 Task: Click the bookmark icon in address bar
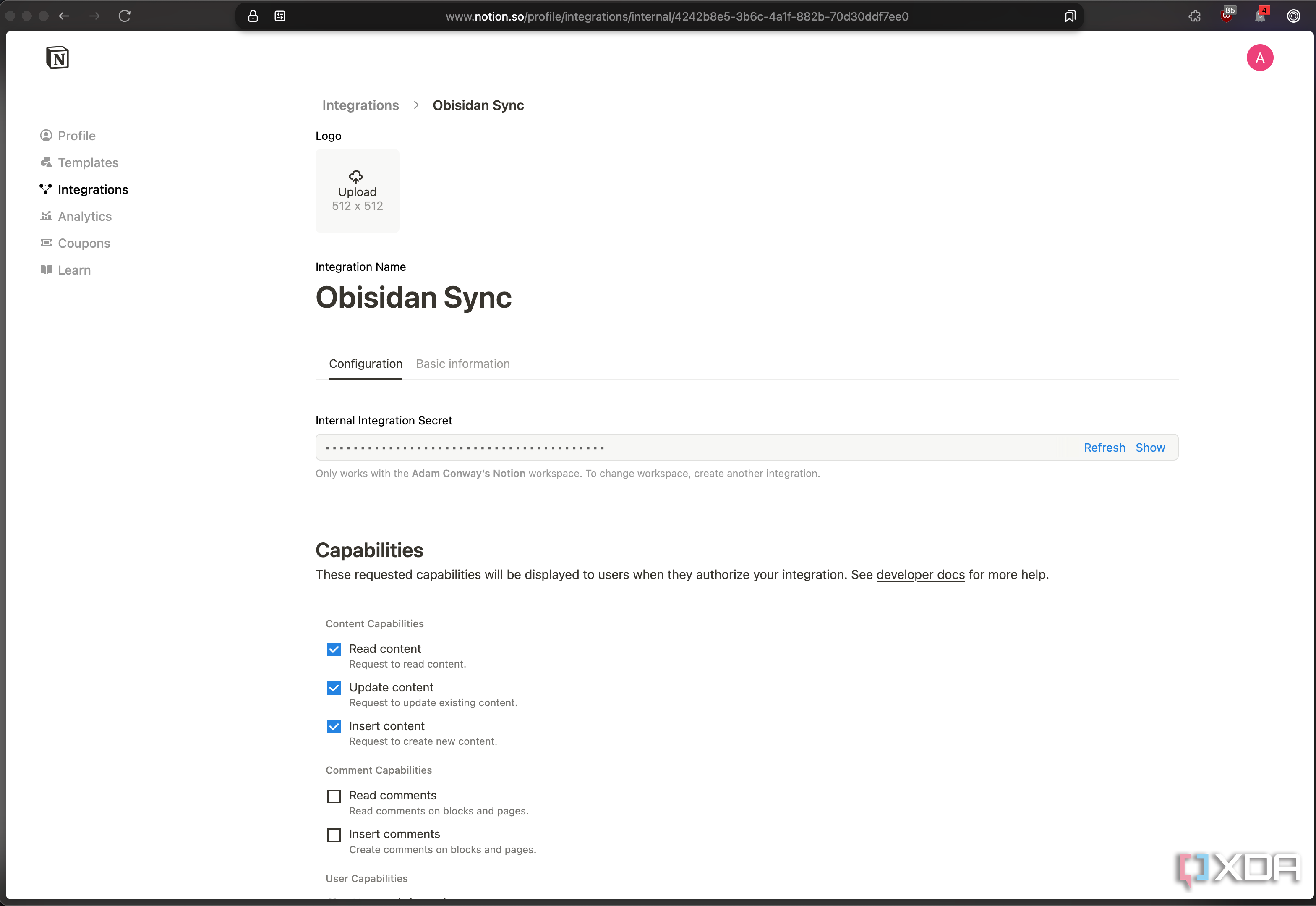[1070, 16]
